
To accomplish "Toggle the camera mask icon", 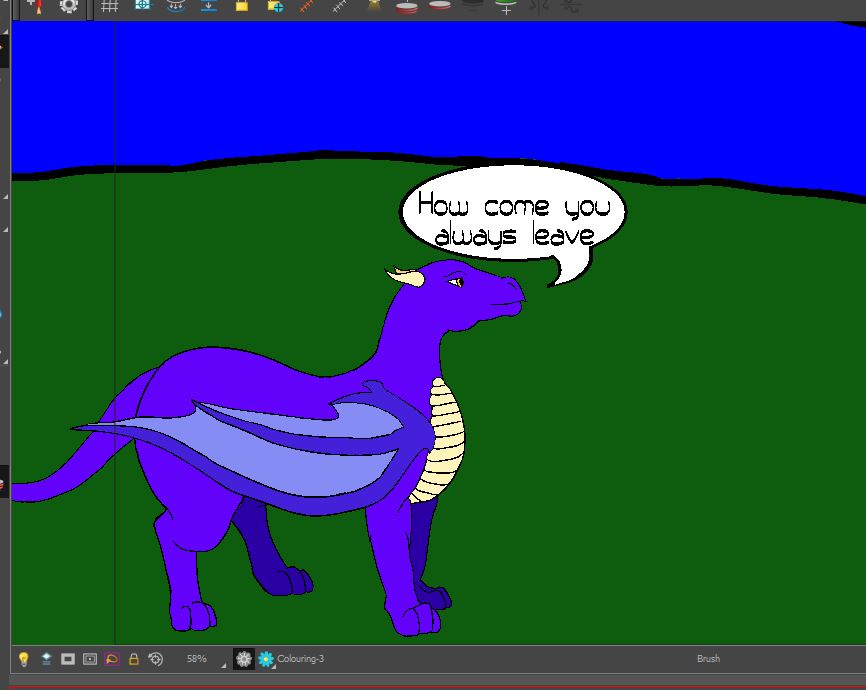I will click(89, 659).
